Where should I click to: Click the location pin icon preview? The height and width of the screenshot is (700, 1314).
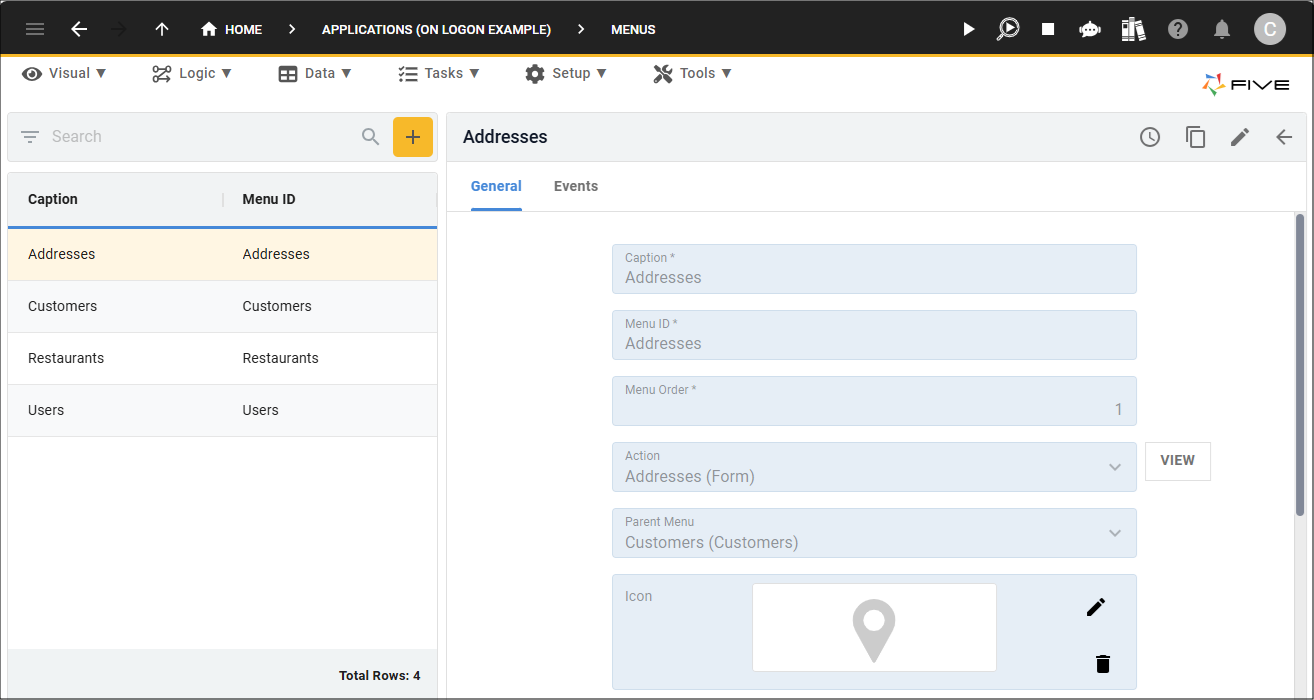874,630
